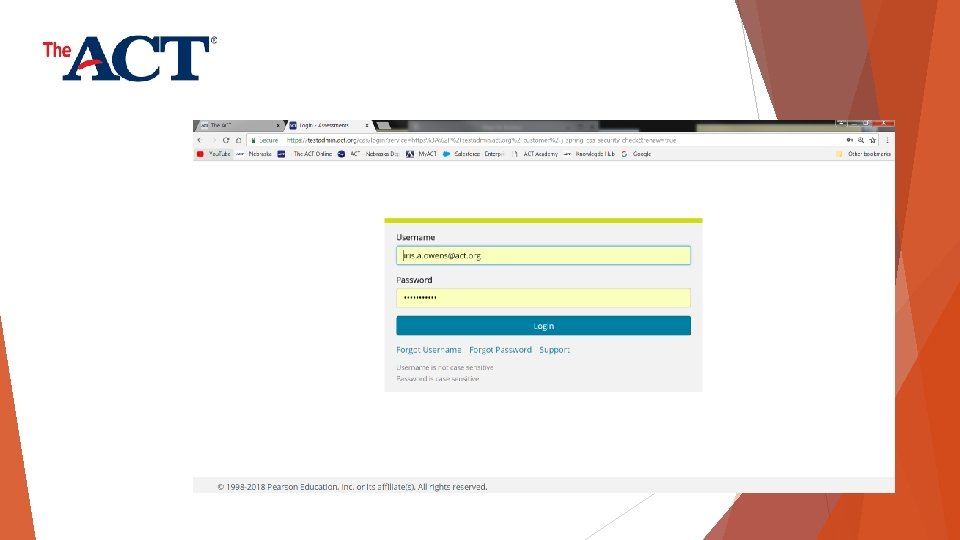Click the browser back arrow
Screen dimensions: 960x540
tap(199, 140)
